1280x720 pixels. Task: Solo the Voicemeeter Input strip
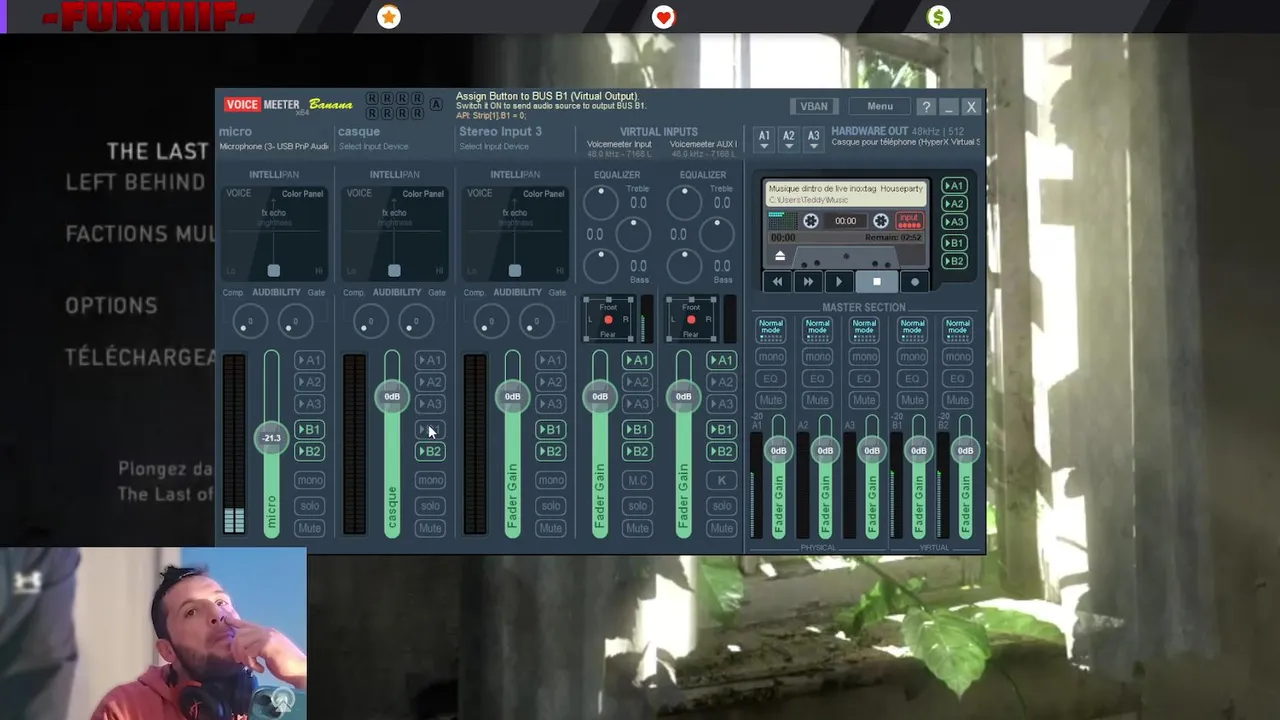[x=637, y=506]
